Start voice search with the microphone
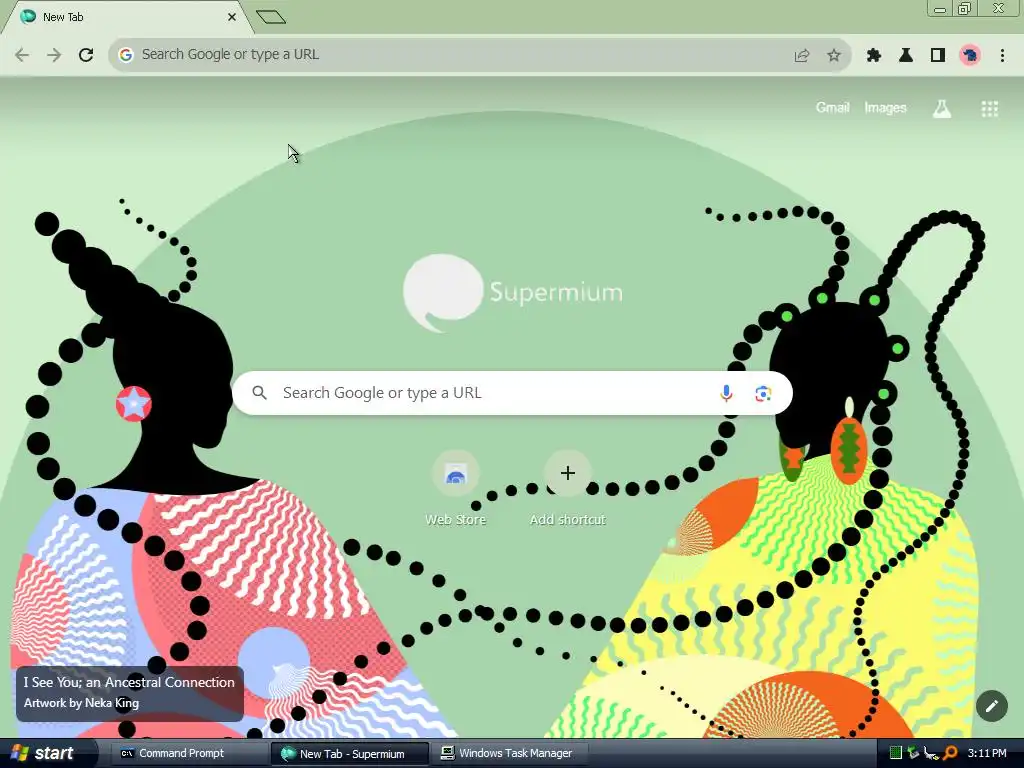The width and height of the screenshot is (1024, 768). tap(726, 393)
